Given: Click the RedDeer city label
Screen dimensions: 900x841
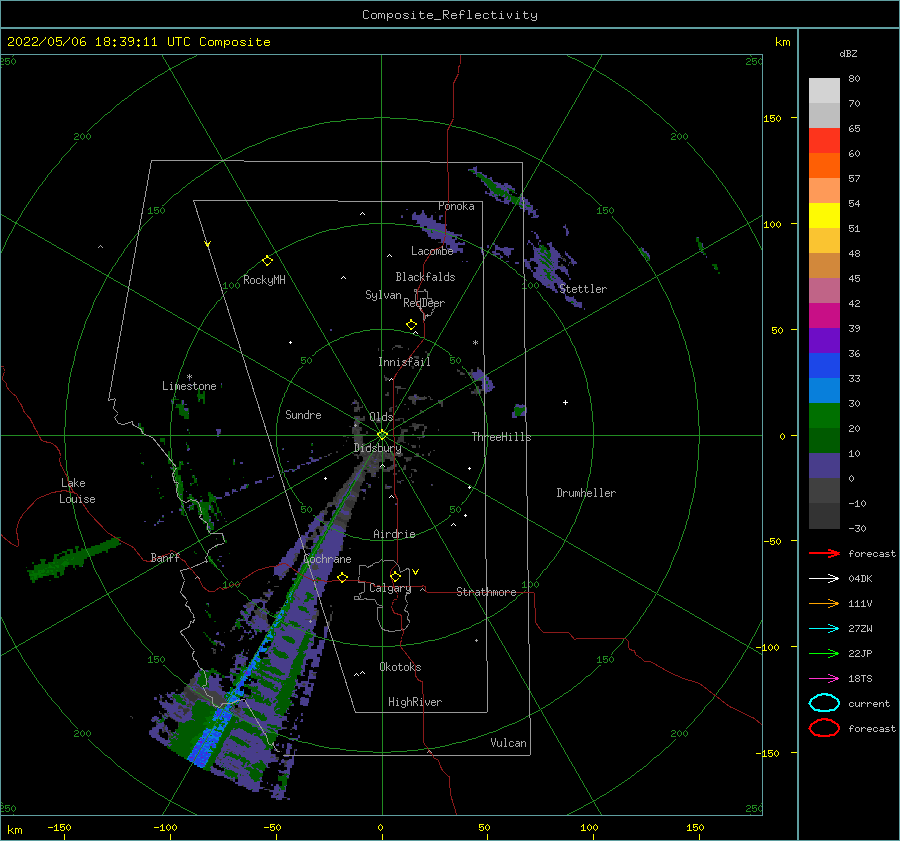Looking at the screenshot, I should tap(424, 303).
